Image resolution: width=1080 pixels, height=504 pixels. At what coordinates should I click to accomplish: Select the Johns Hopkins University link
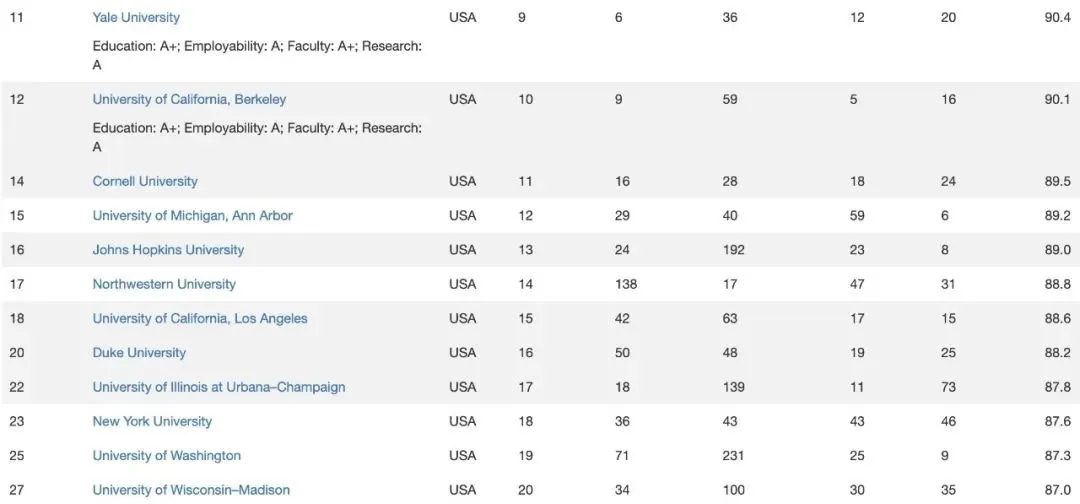pyautogui.click(x=168, y=249)
